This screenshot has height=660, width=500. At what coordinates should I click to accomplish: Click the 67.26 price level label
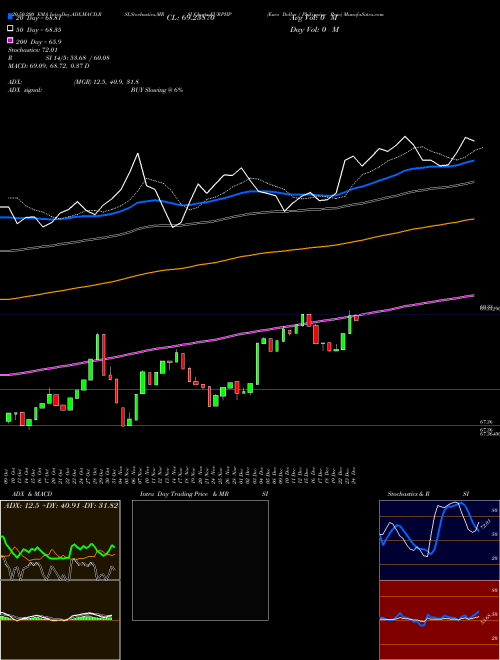(485, 421)
